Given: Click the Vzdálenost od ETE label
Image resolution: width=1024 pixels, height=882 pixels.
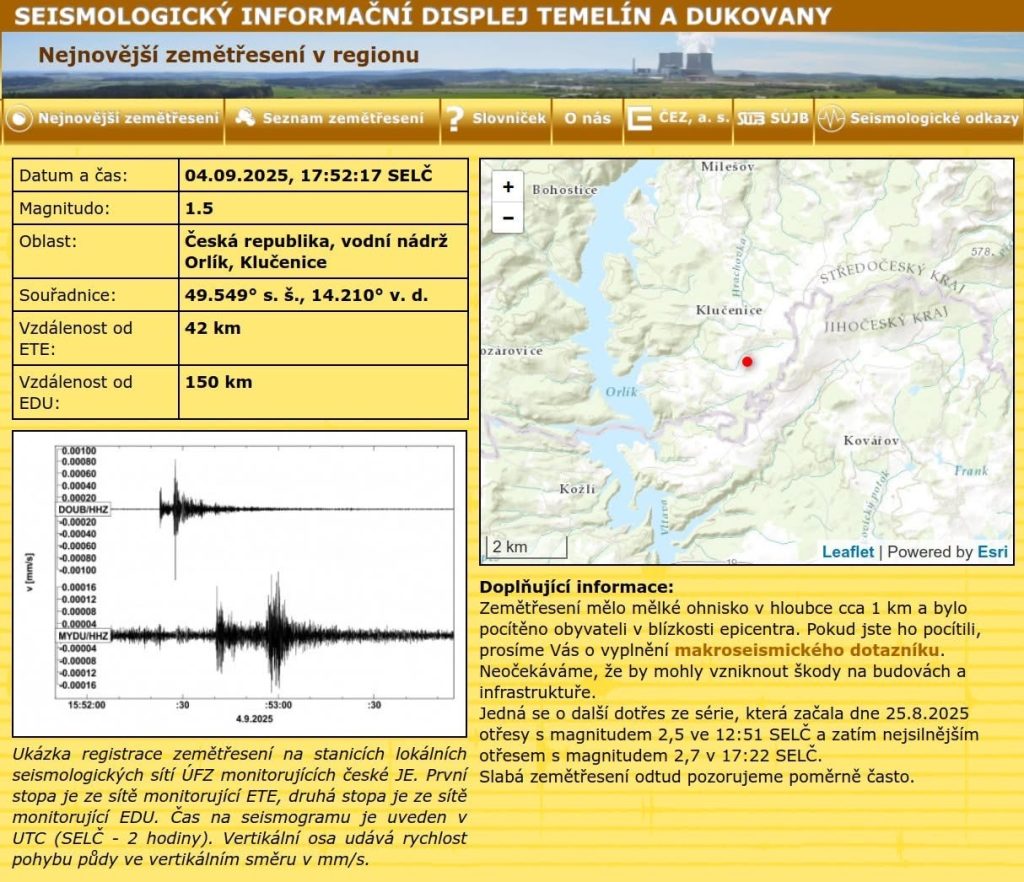Looking at the screenshot, I should click(76, 338).
